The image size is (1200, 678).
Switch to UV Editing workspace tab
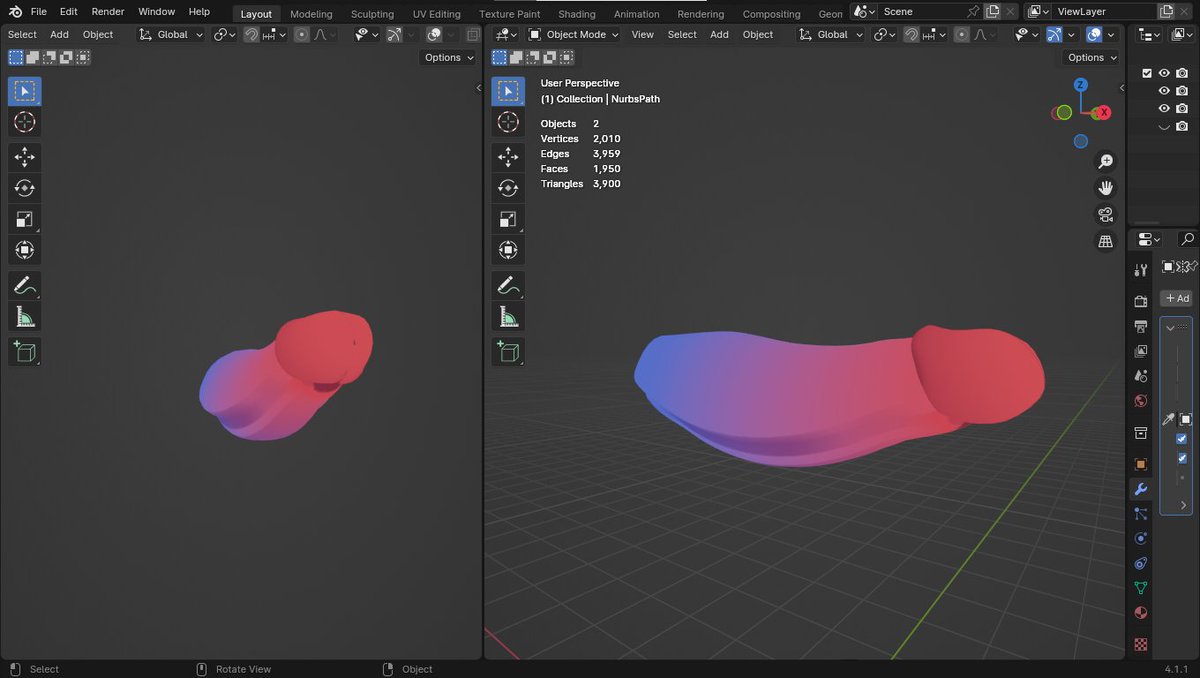point(437,14)
